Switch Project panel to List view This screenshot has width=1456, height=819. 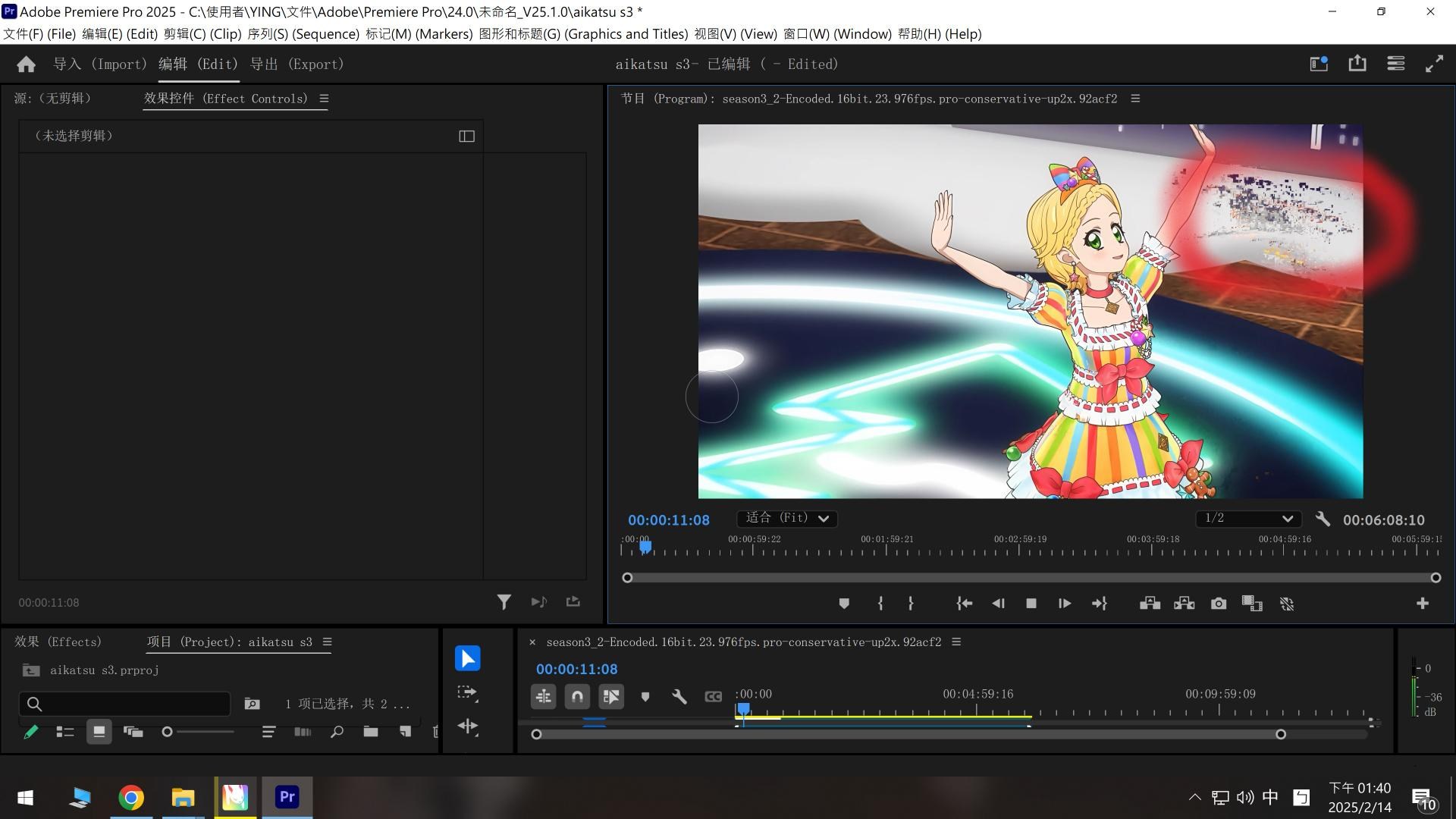(x=65, y=732)
